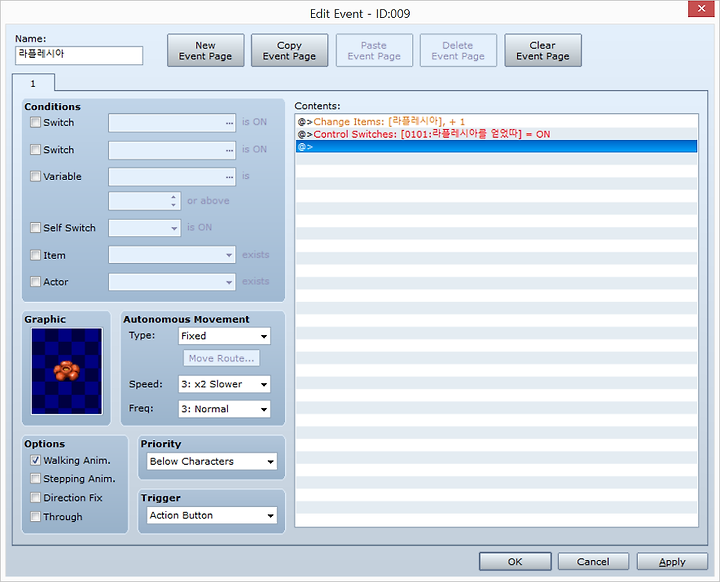This screenshot has height=582, width=720.
Task: Open the Trigger dropdown Action Button
Action: [212, 515]
